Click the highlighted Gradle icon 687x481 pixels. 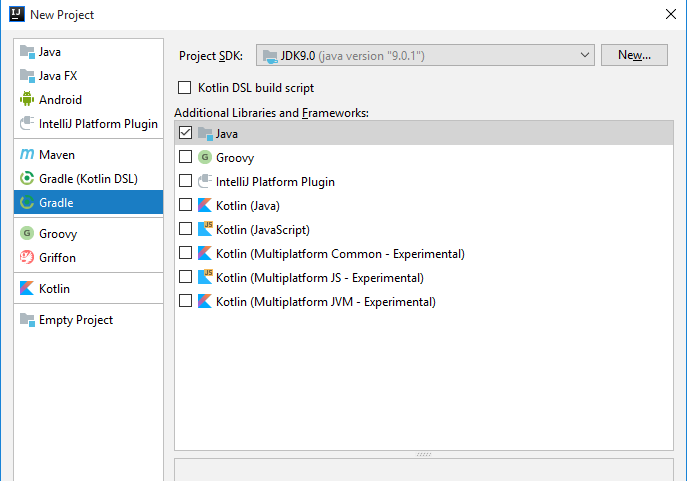click(27, 202)
